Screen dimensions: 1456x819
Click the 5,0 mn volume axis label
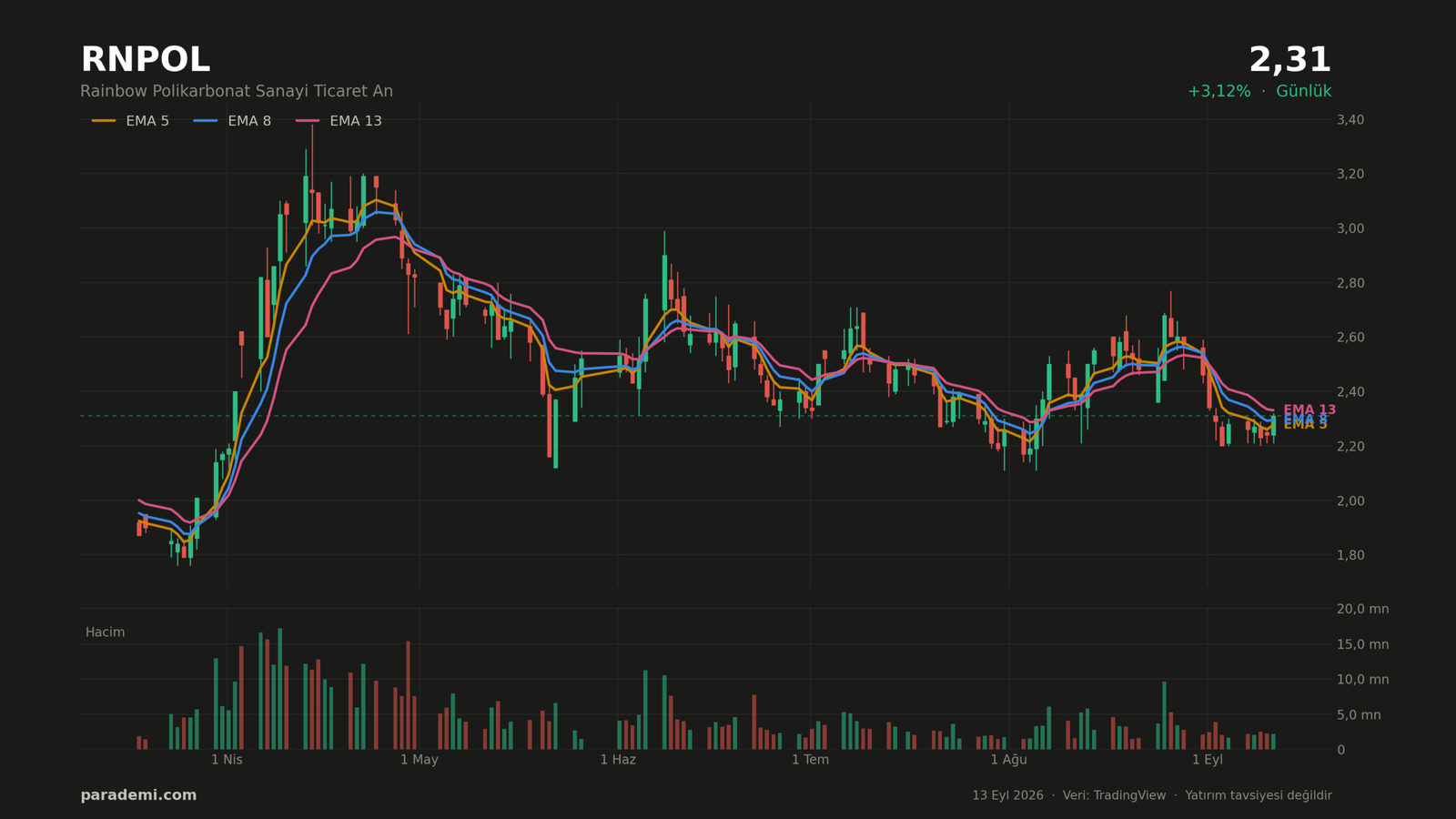[1359, 715]
